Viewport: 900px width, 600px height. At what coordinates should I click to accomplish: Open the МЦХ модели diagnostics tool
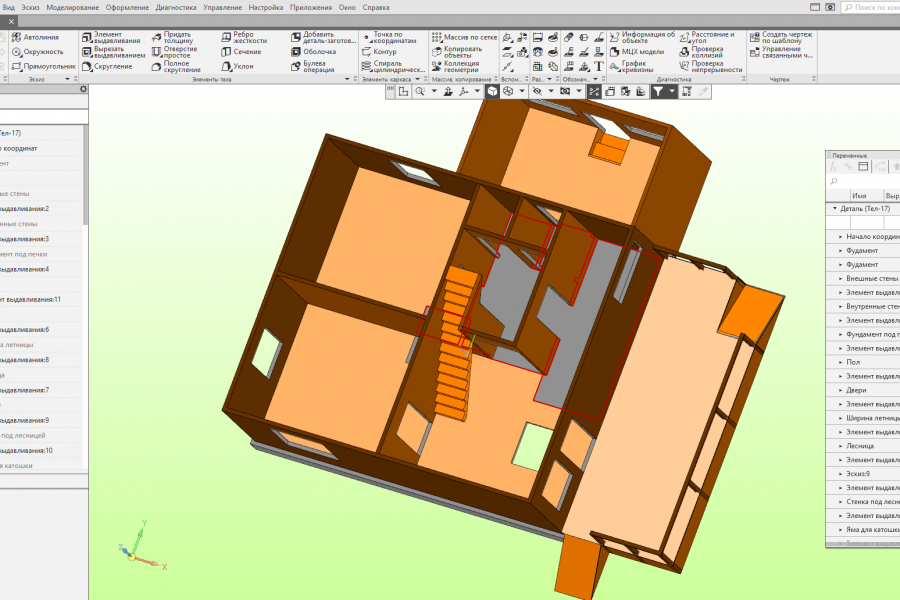(x=637, y=52)
